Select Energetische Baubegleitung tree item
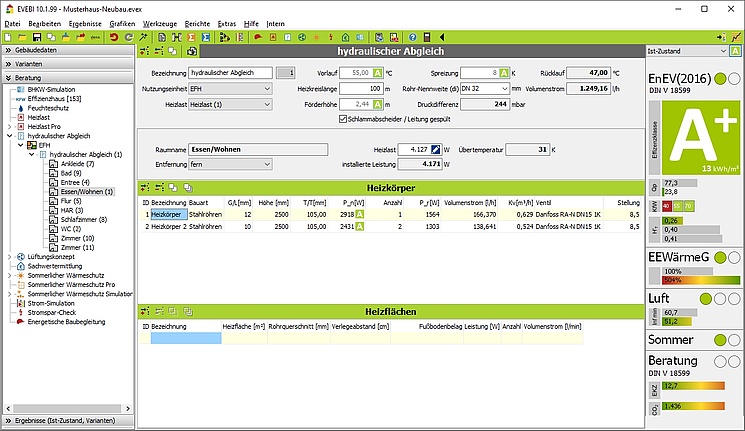This screenshot has height=431, width=745. 66,322
